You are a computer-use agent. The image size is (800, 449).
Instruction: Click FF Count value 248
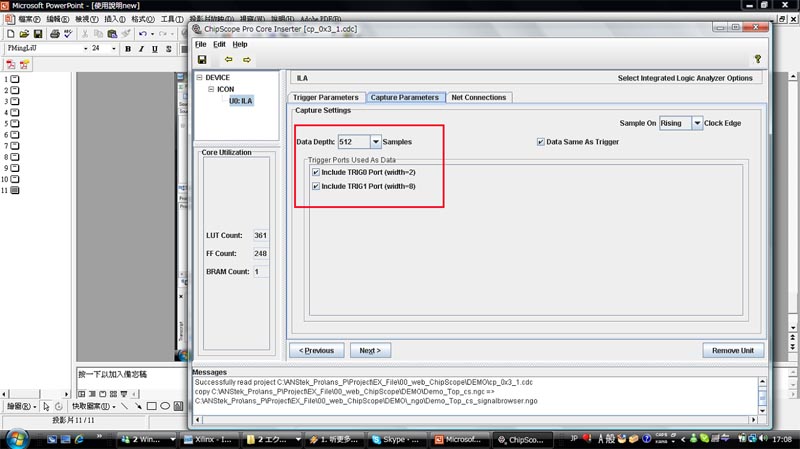tap(261, 254)
